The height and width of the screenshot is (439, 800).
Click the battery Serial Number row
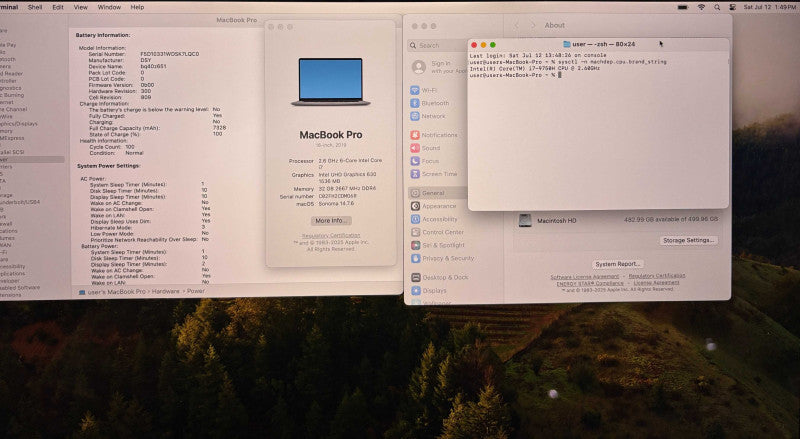(144, 54)
